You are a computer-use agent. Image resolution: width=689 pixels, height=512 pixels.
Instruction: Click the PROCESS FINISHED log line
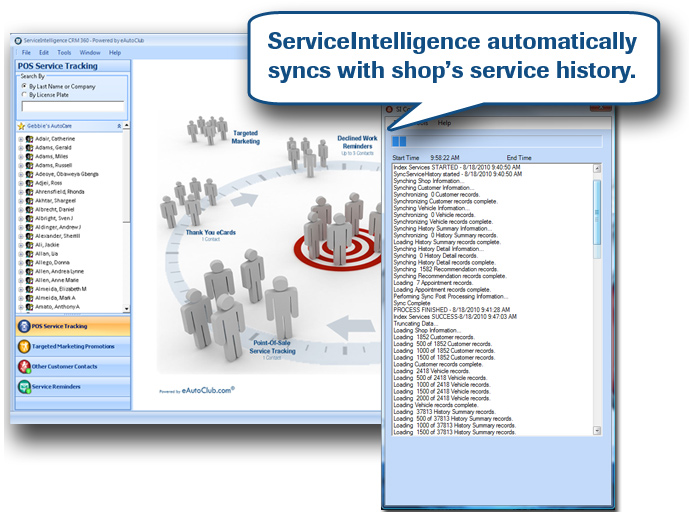452,310
